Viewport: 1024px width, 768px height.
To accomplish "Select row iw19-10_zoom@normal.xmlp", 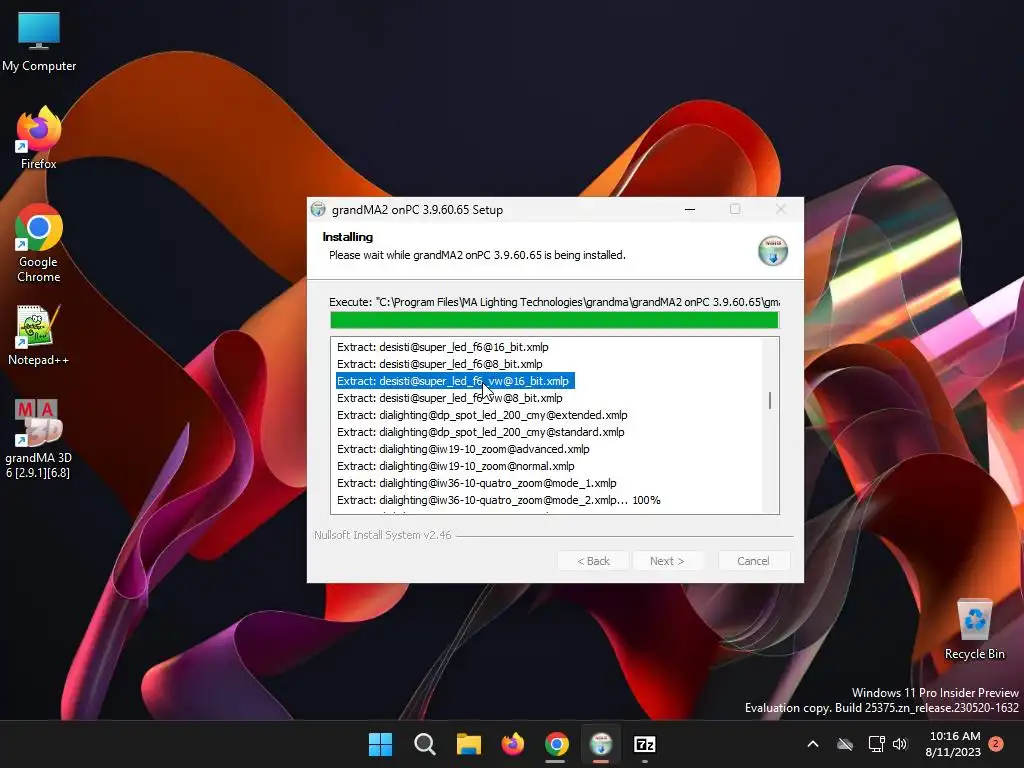I will tap(456, 466).
